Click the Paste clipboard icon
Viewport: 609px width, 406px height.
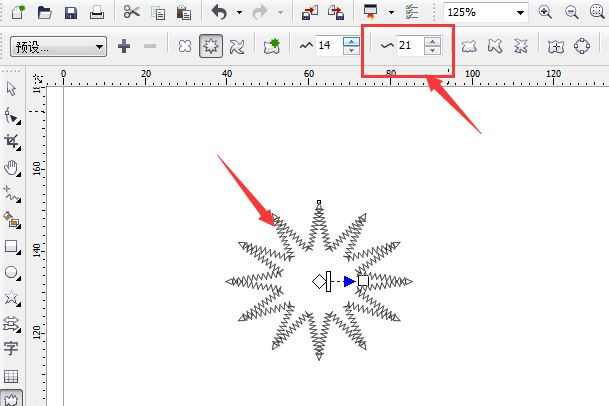[183, 13]
